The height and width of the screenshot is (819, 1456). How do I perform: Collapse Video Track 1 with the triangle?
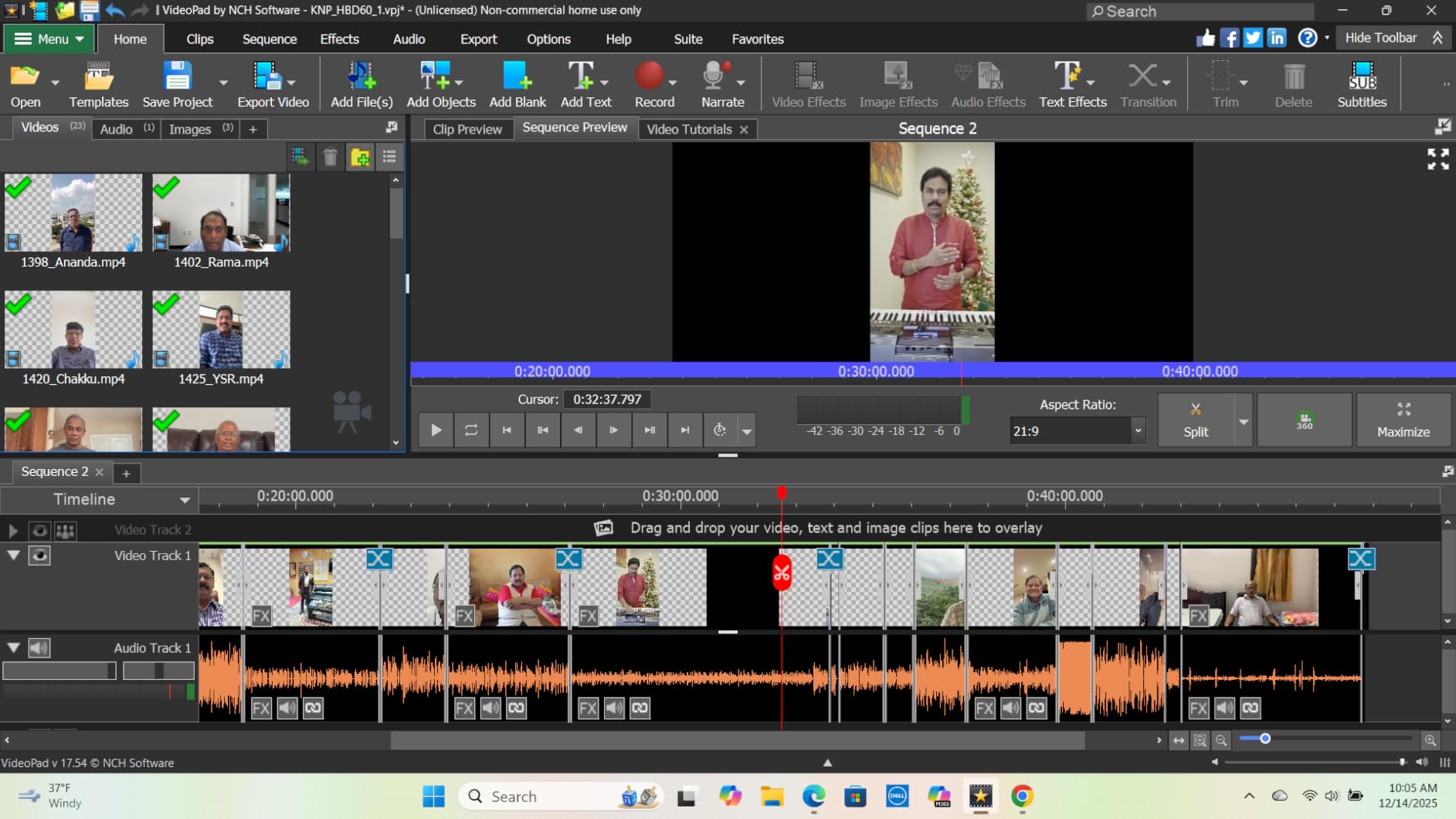pyautogui.click(x=13, y=556)
